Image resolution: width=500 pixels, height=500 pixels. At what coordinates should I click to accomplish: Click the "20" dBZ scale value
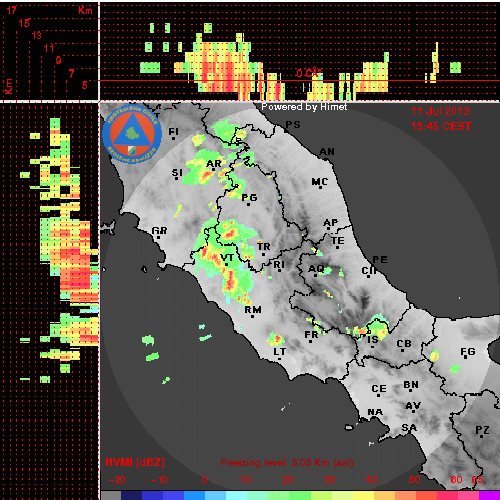click(287, 480)
